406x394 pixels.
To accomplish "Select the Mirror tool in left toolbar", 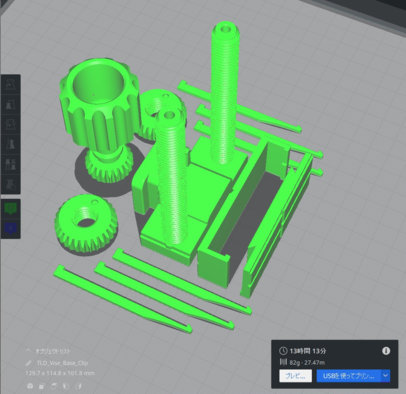I will [x=11, y=144].
